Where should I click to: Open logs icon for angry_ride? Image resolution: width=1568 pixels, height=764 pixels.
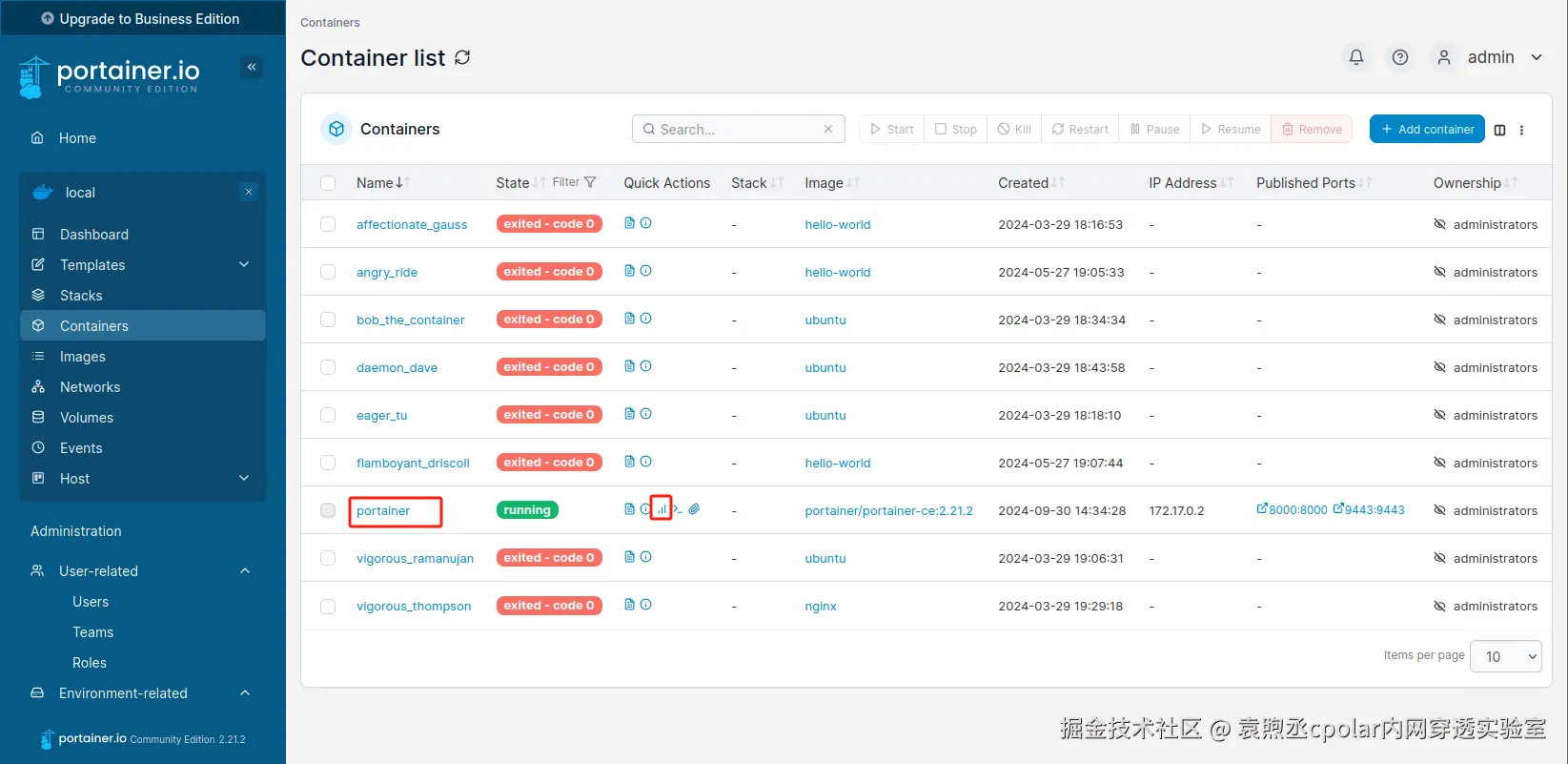tap(629, 271)
